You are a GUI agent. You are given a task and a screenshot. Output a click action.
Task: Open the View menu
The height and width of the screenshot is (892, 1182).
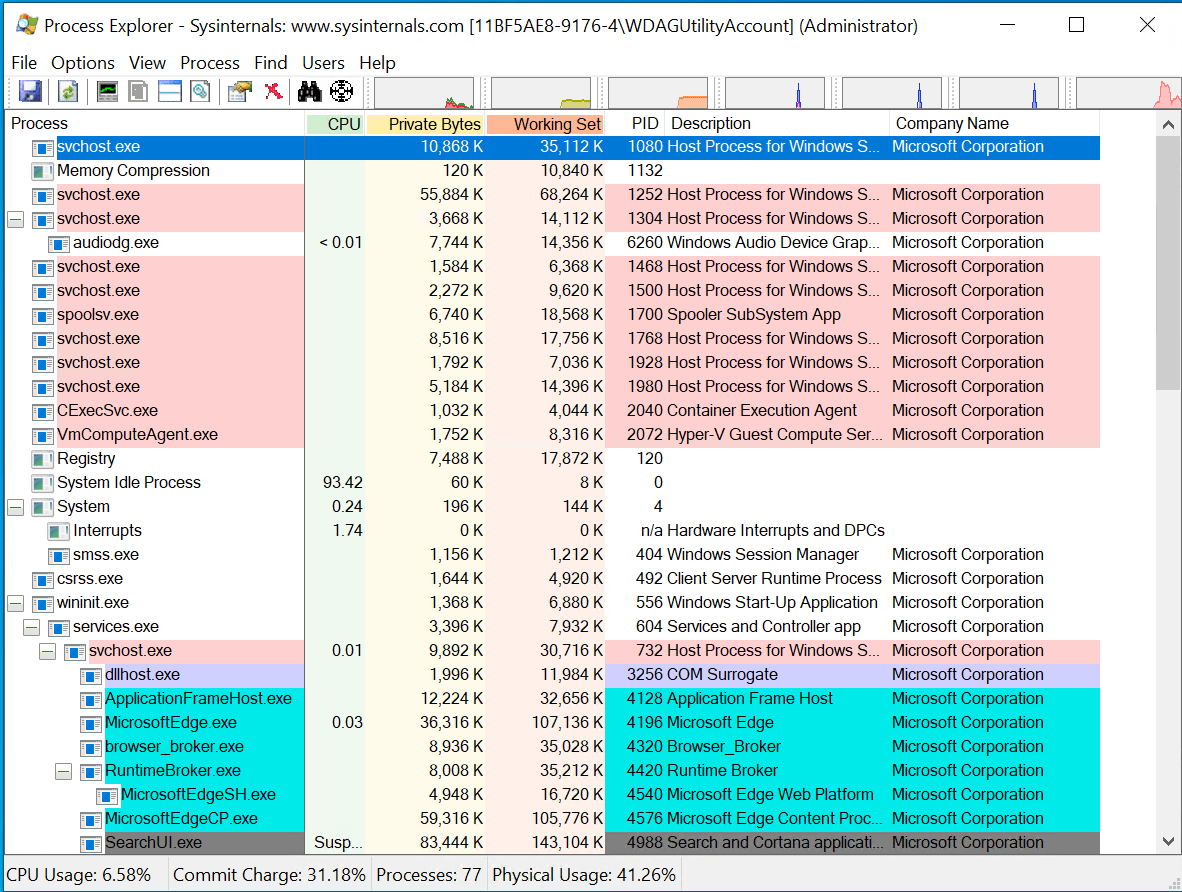tap(147, 63)
